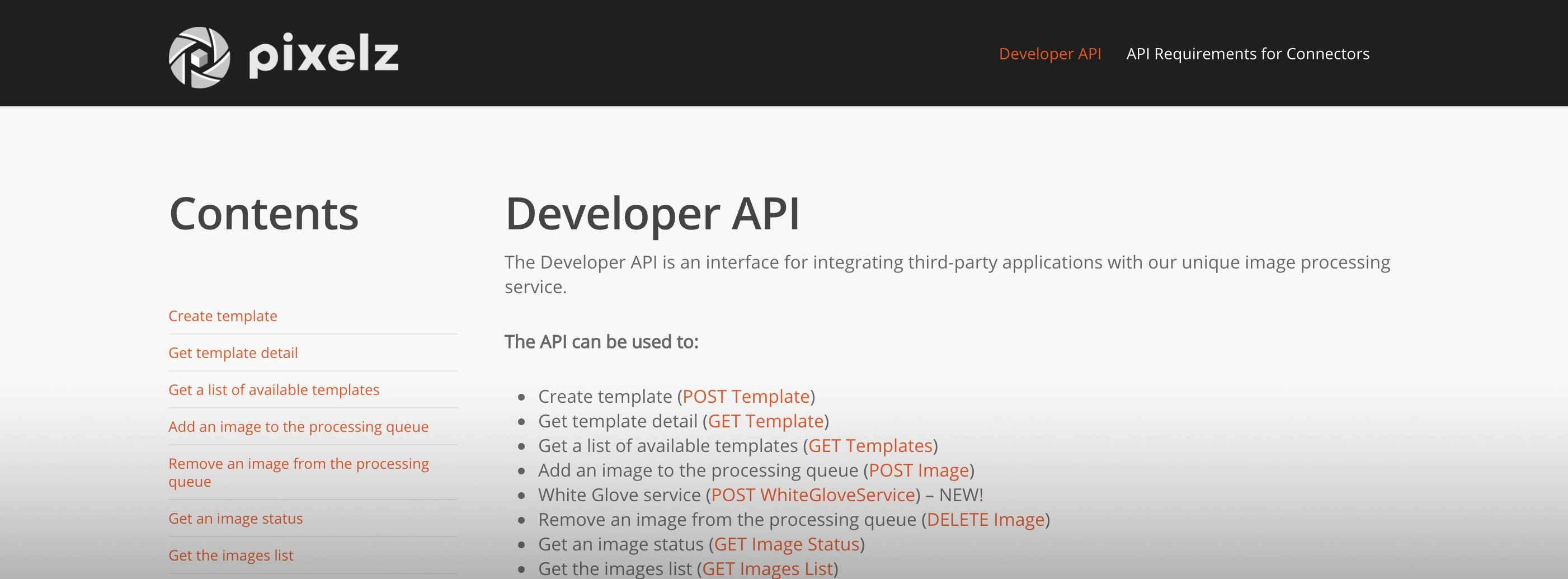Open Get template detail from Contents

click(233, 352)
